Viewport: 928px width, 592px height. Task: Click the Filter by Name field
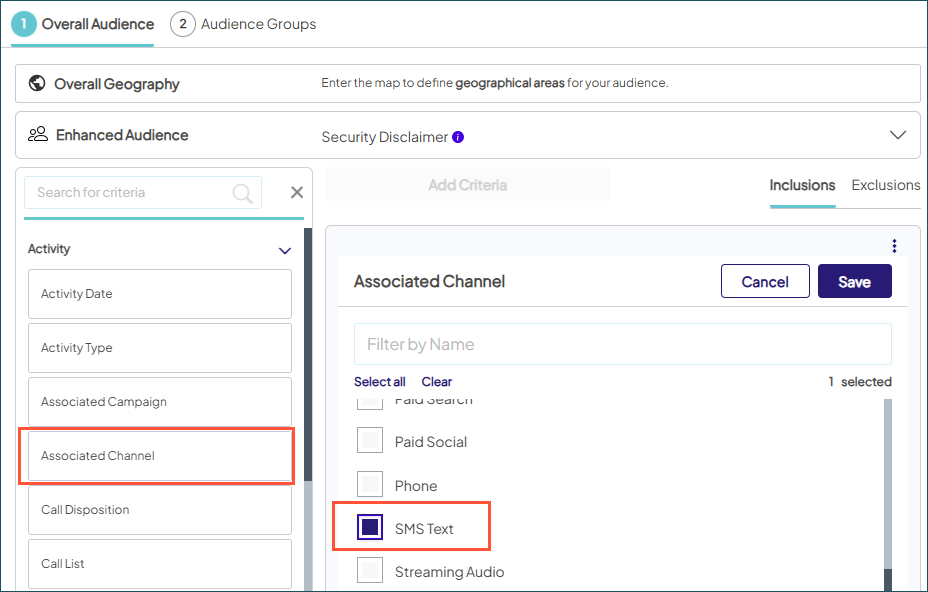(622, 344)
